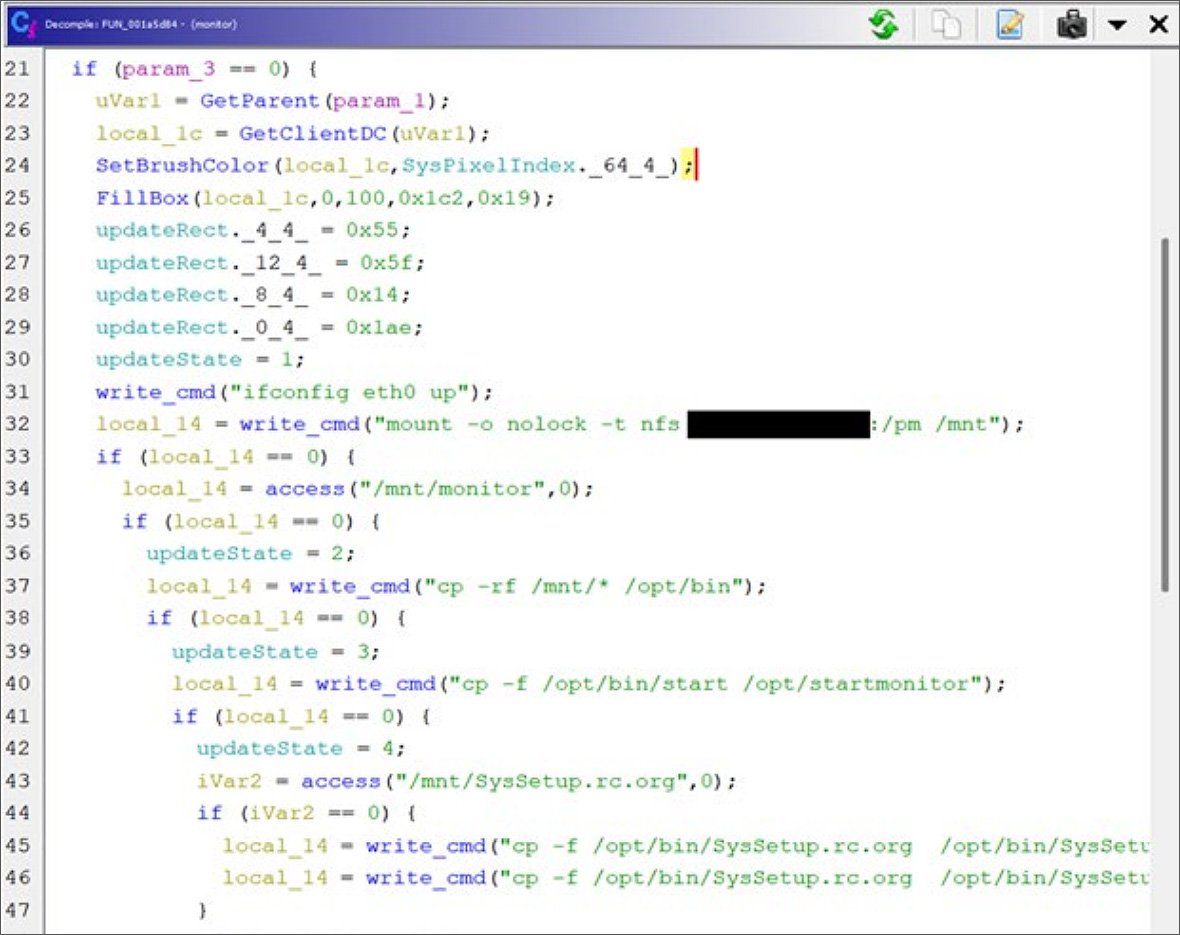
Task: Click the green refresh decompile icon
Action: coord(883,24)
